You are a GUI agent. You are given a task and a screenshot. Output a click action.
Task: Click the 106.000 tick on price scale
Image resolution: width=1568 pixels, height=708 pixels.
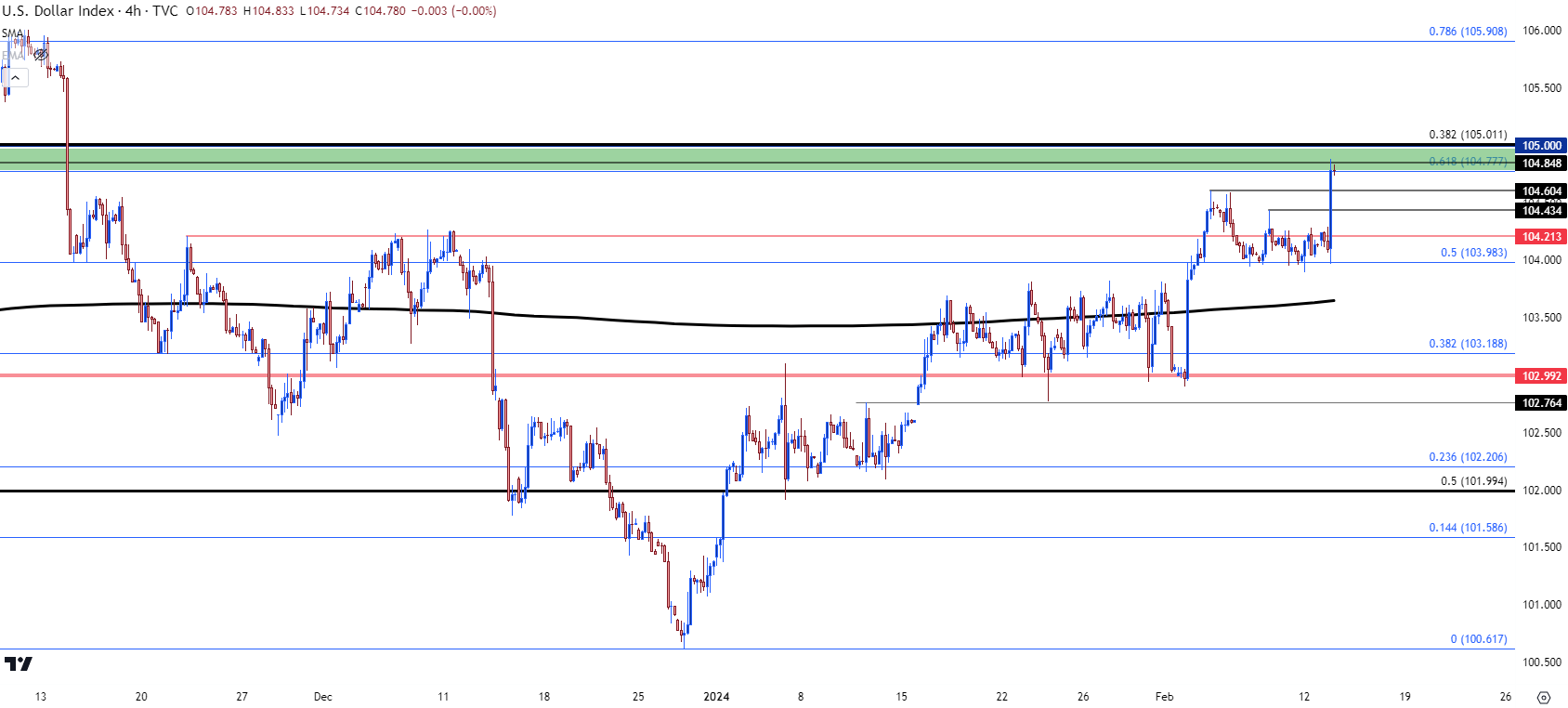tap(1542, 31)
